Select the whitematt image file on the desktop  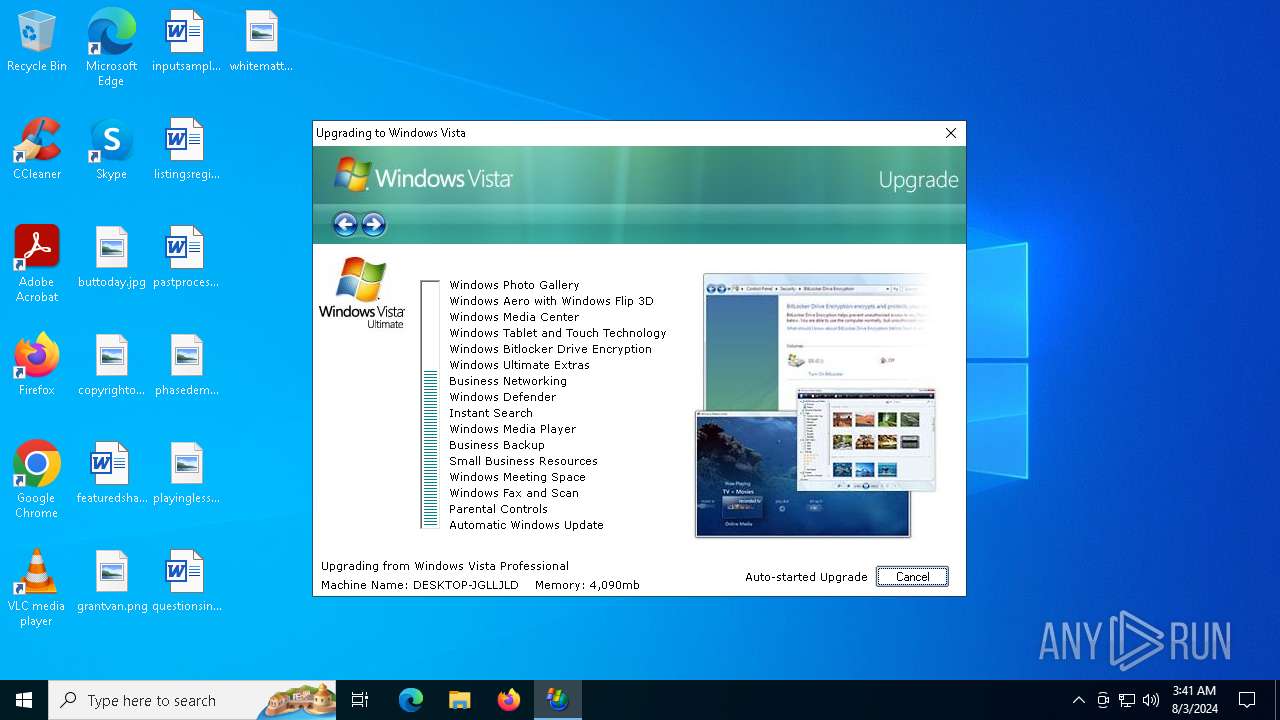pos(261,42)
